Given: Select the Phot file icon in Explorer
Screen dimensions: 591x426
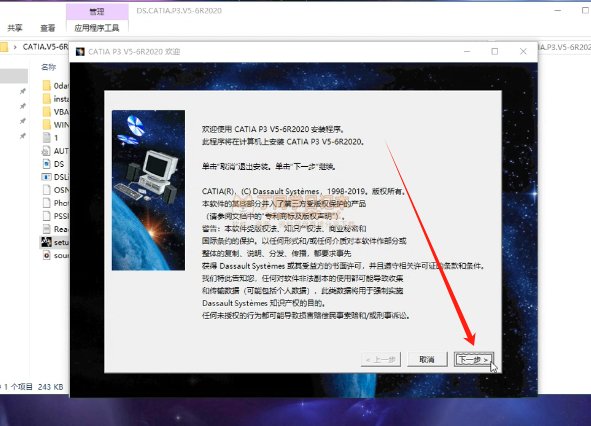Looking at the screenshot, I should coord(46,203).
